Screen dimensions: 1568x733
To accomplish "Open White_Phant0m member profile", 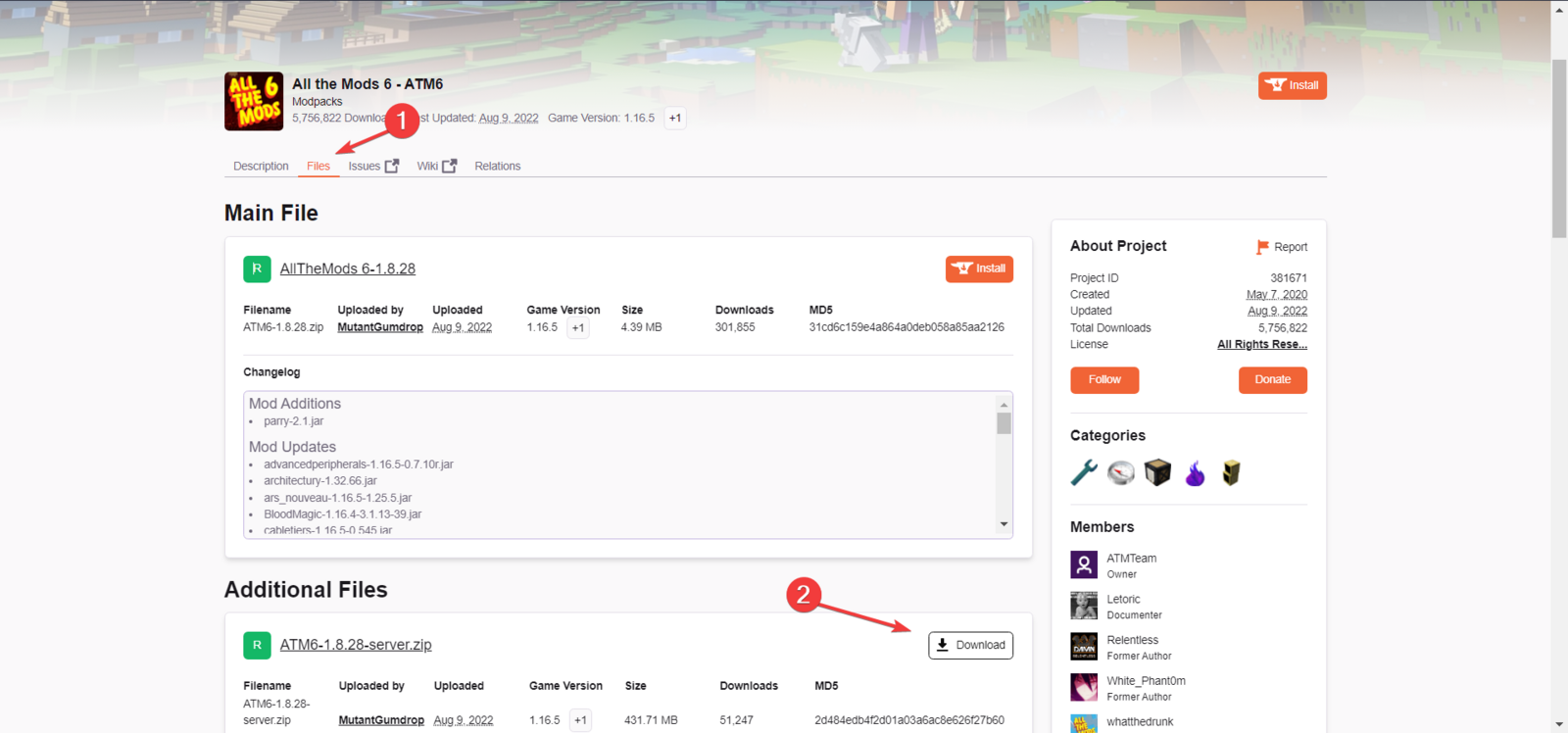I will coord(1146,681).
